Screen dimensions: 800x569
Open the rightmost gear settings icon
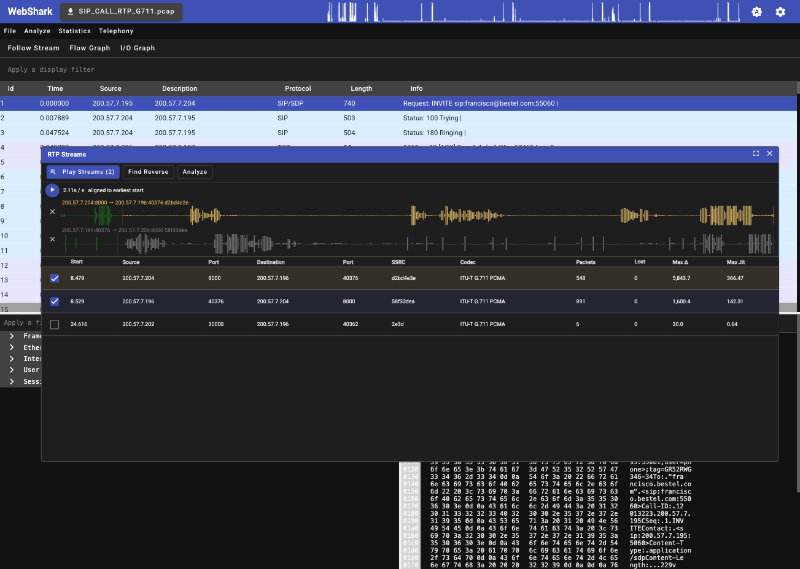click(x=780, y=12)
